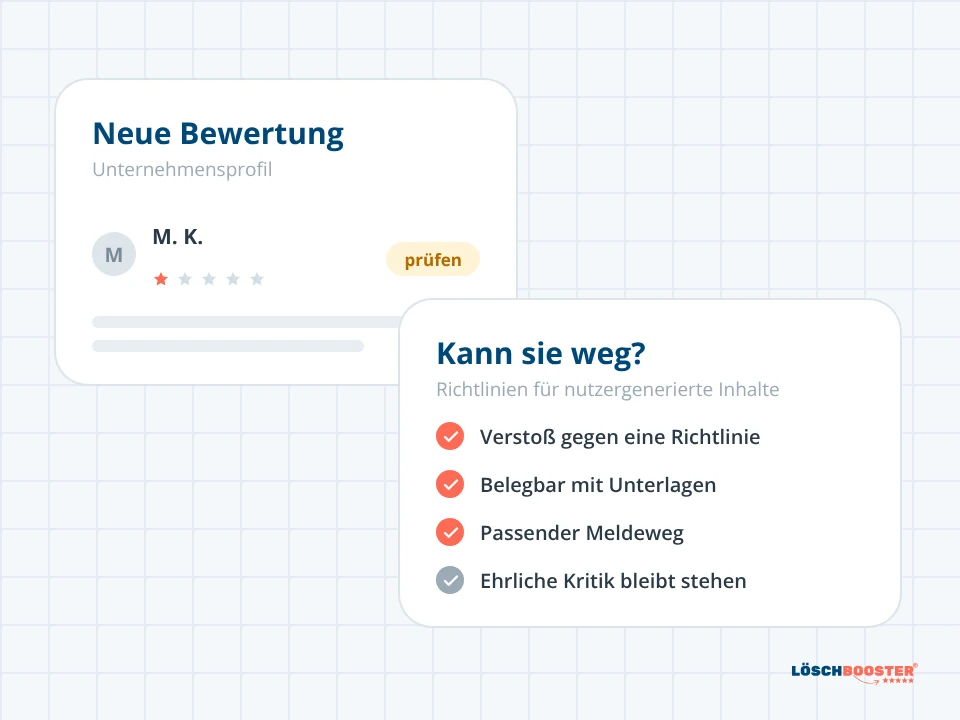Click the text 'Passender Meldeweg'

tap(582, 533)
